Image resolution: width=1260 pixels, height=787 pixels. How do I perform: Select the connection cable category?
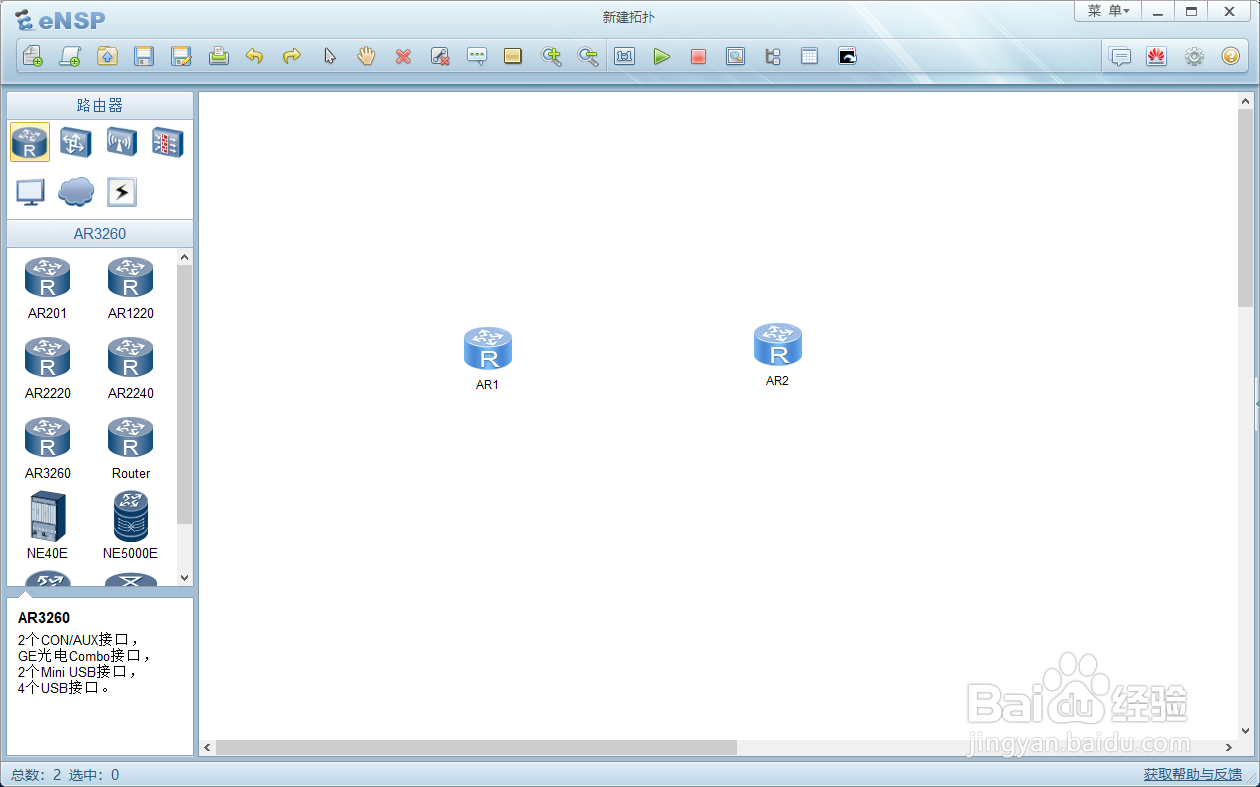(122, 192)
